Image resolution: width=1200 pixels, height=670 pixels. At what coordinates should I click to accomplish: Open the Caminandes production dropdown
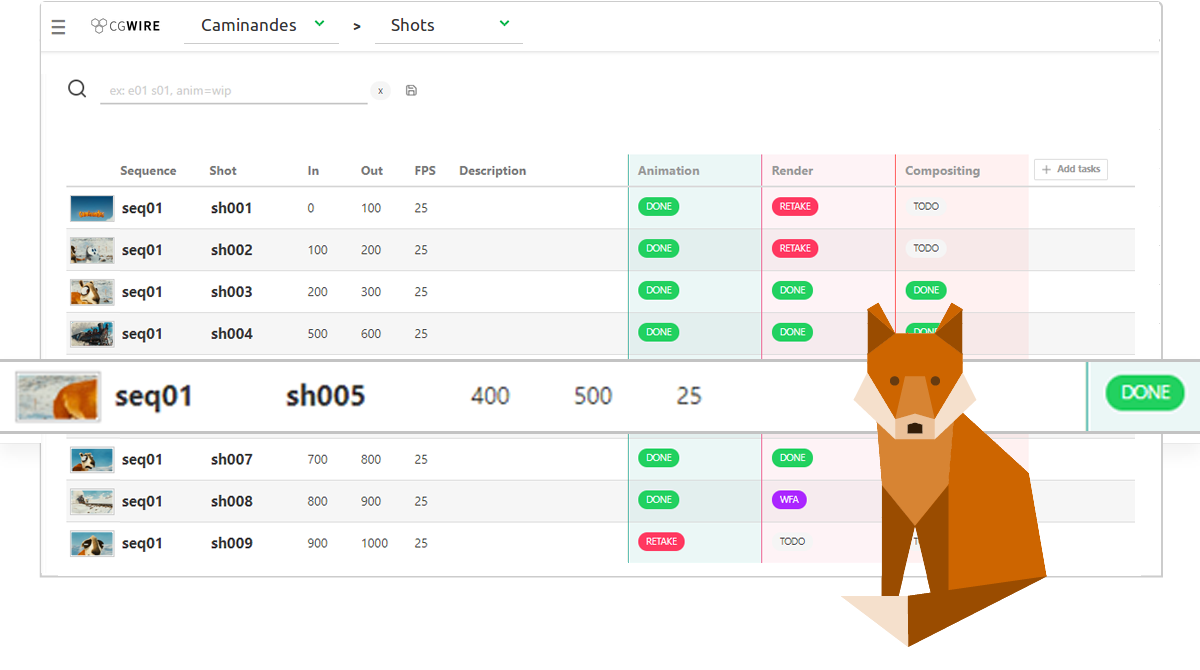click(262, 26)
